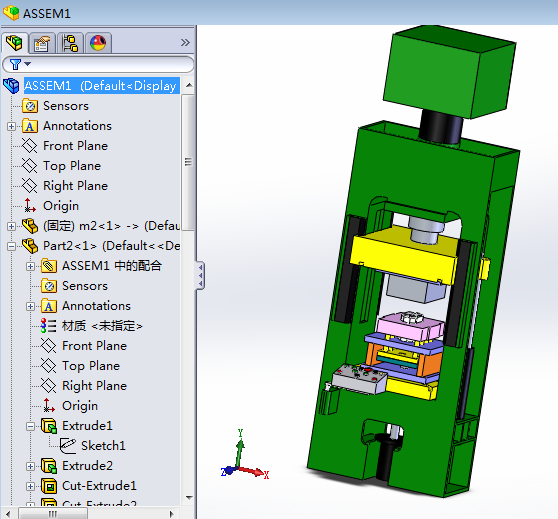Click the 材质 material icon
The image size is (558, 519).
pyautogui.click(x=48, y=326)
